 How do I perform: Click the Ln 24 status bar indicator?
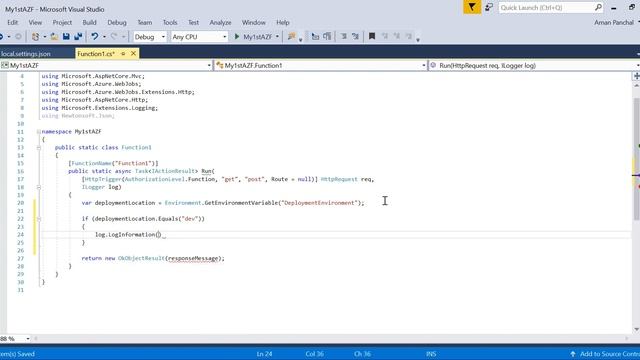[264, 354]
